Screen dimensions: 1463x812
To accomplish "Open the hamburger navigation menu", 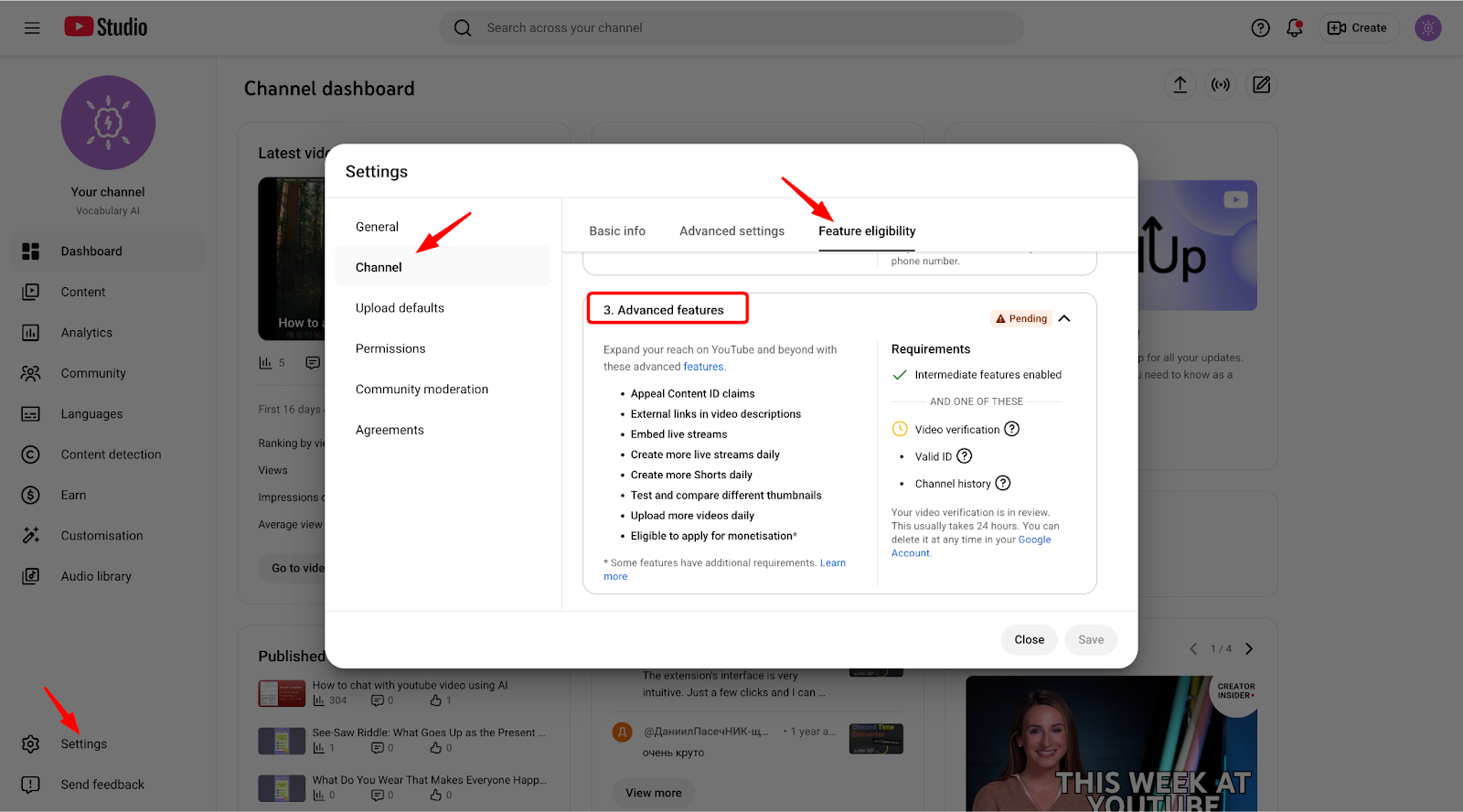I will click(32, 28).
